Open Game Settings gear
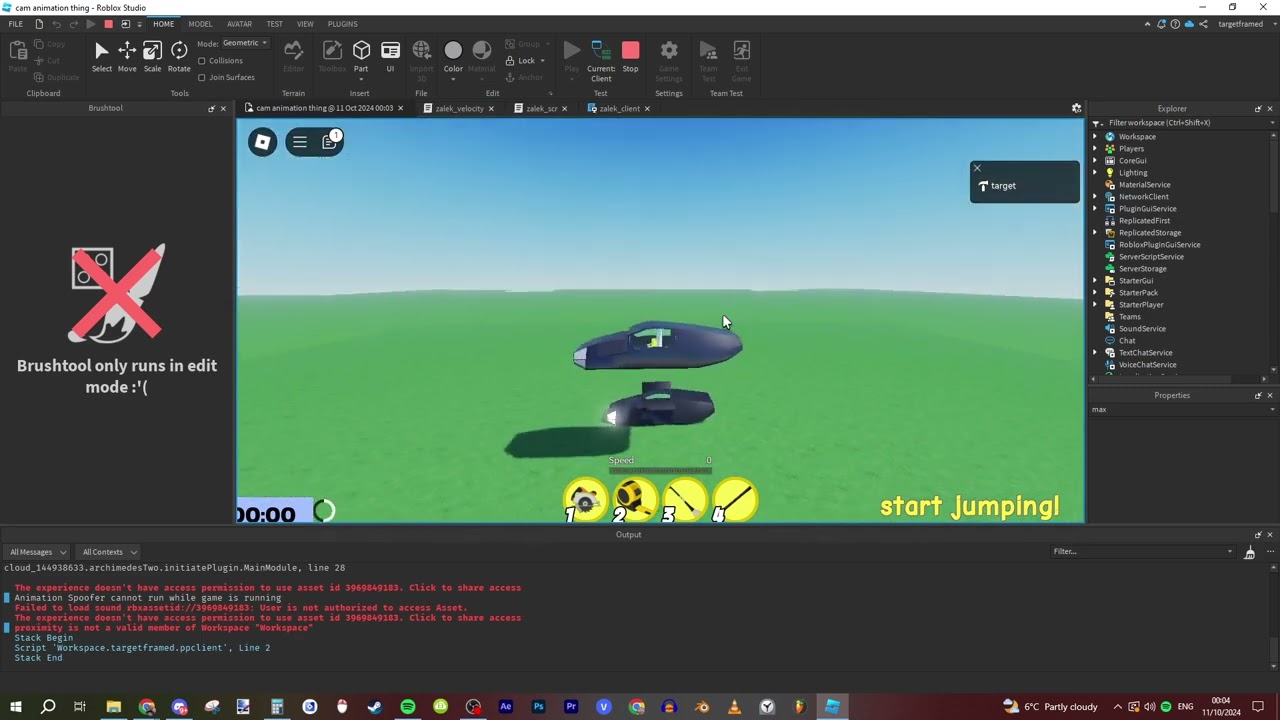Image resolution: width=1280 pixels, height=720 pixels. click(x=669, y=61)
